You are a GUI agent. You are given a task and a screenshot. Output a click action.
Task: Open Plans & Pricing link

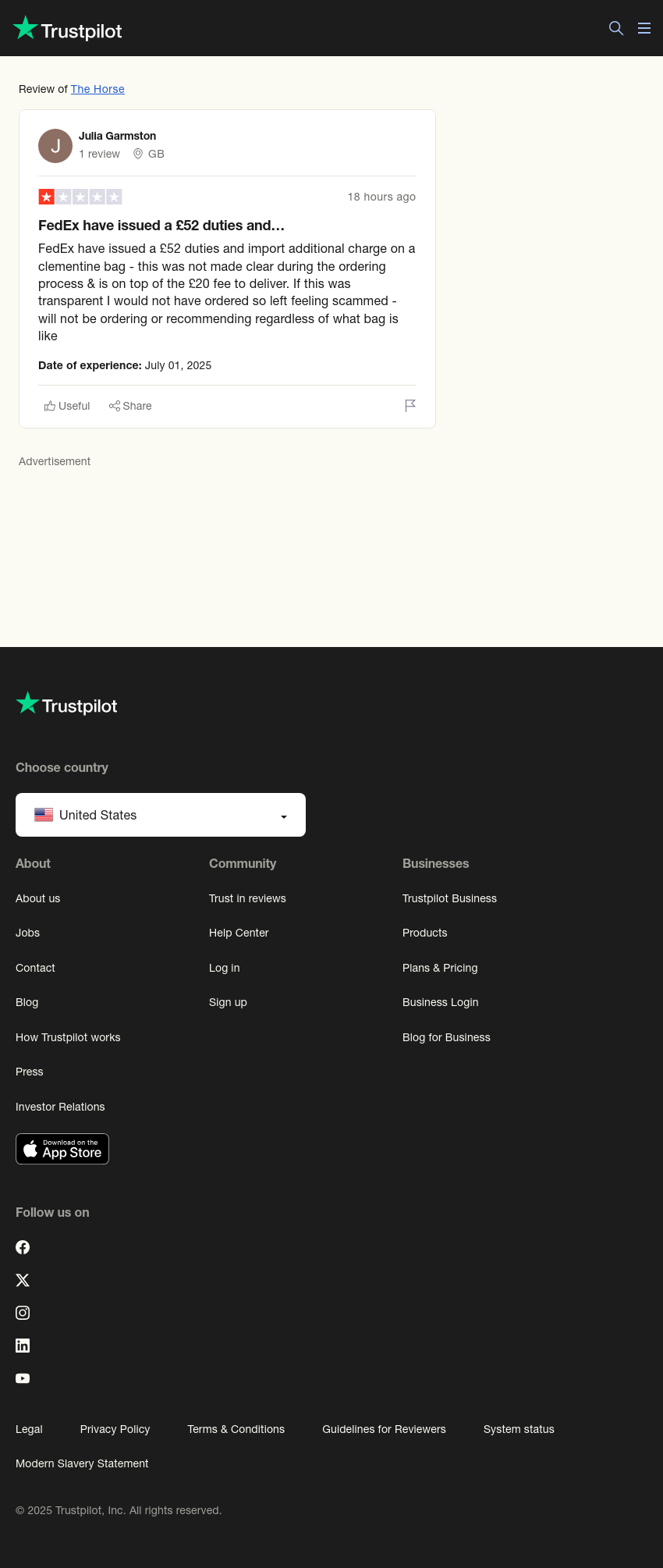(440, 968)
